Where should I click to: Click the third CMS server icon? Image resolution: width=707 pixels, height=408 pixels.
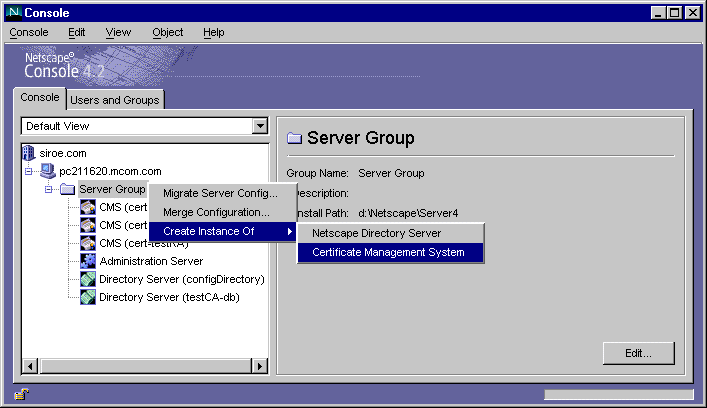click(88, 243)
